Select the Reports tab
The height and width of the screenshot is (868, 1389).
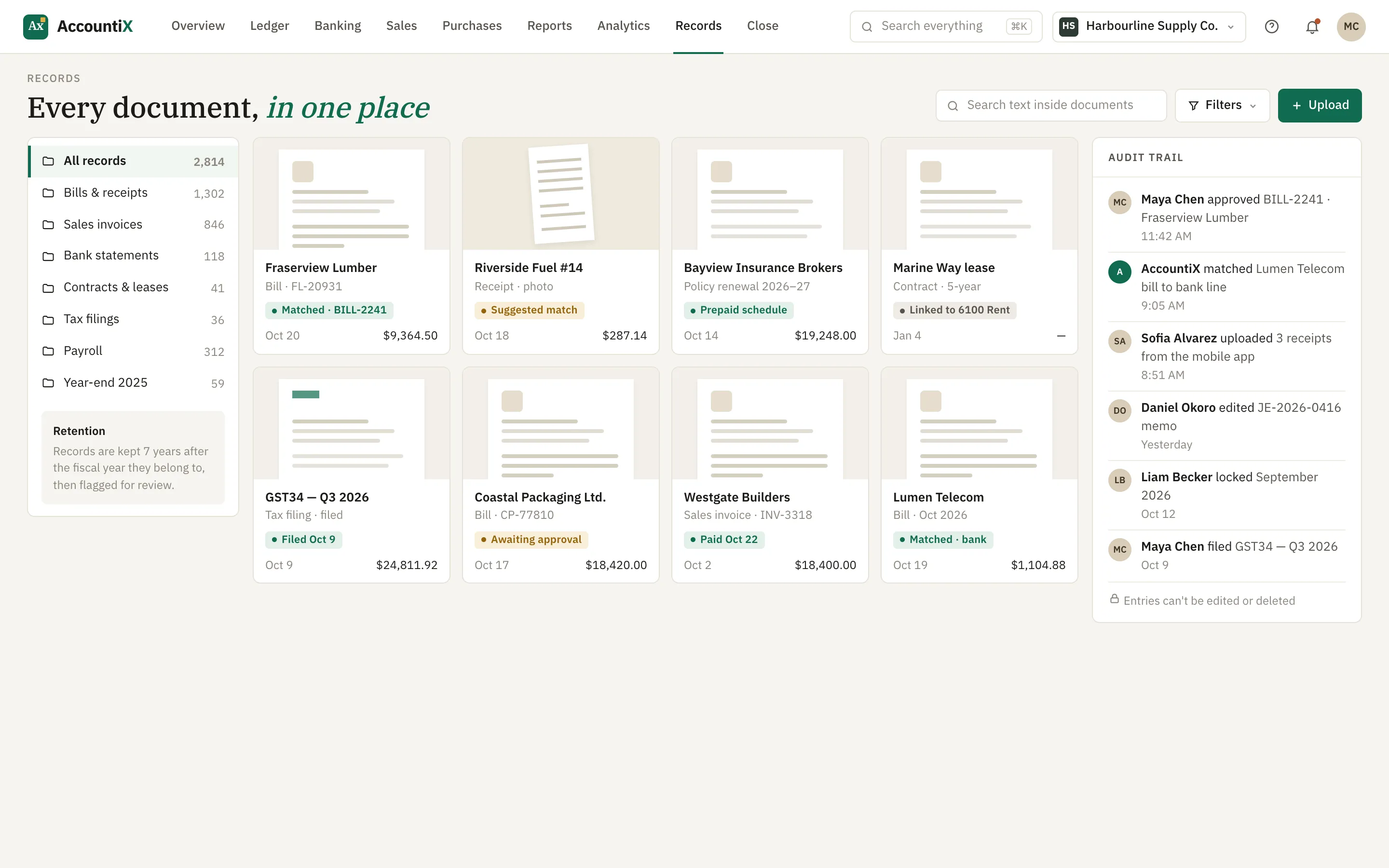click(x=549, y=26)
